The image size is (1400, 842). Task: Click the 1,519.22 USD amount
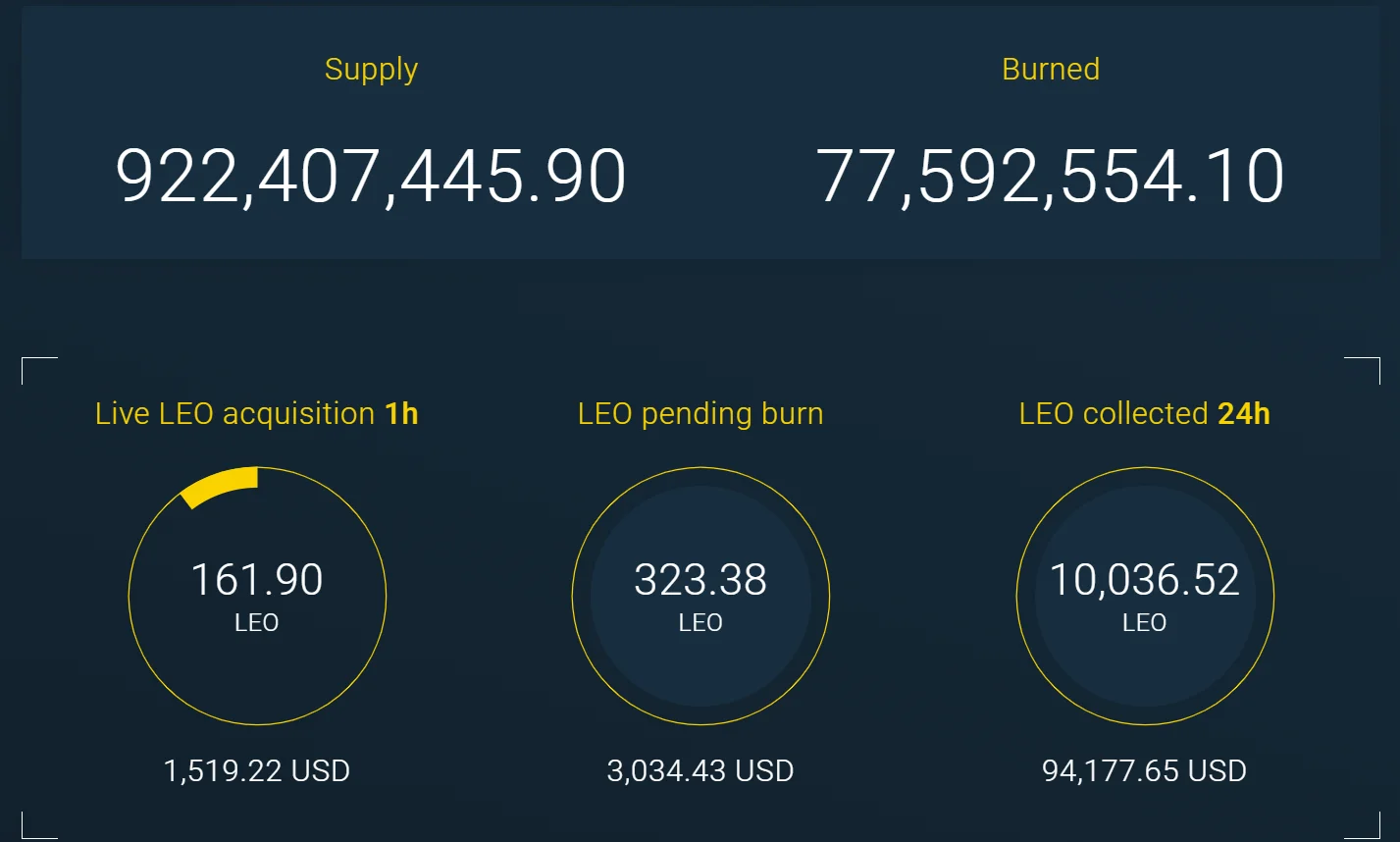(x=257, y=771)
